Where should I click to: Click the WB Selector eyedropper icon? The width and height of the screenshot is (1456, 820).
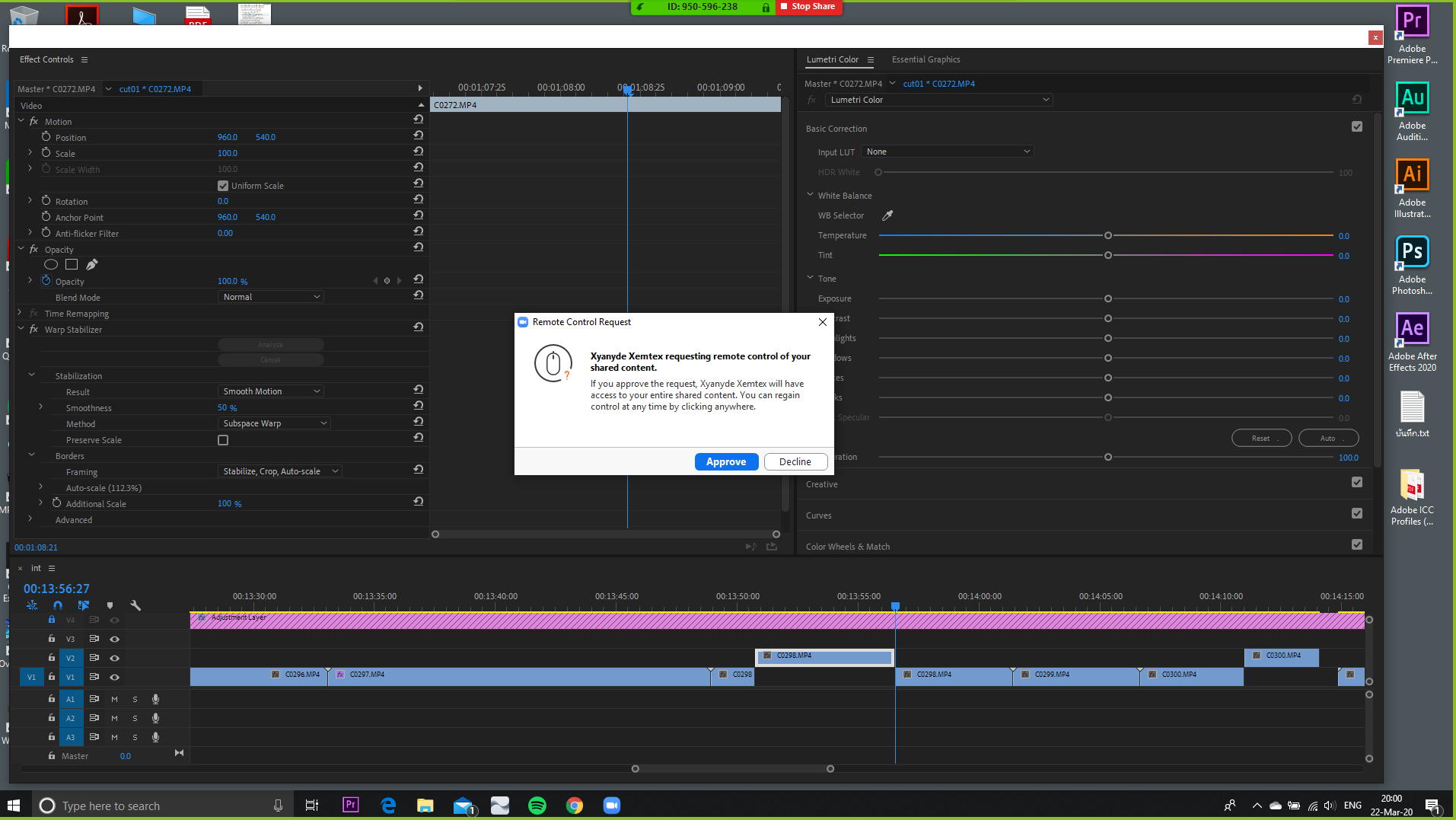click(887, 215)
